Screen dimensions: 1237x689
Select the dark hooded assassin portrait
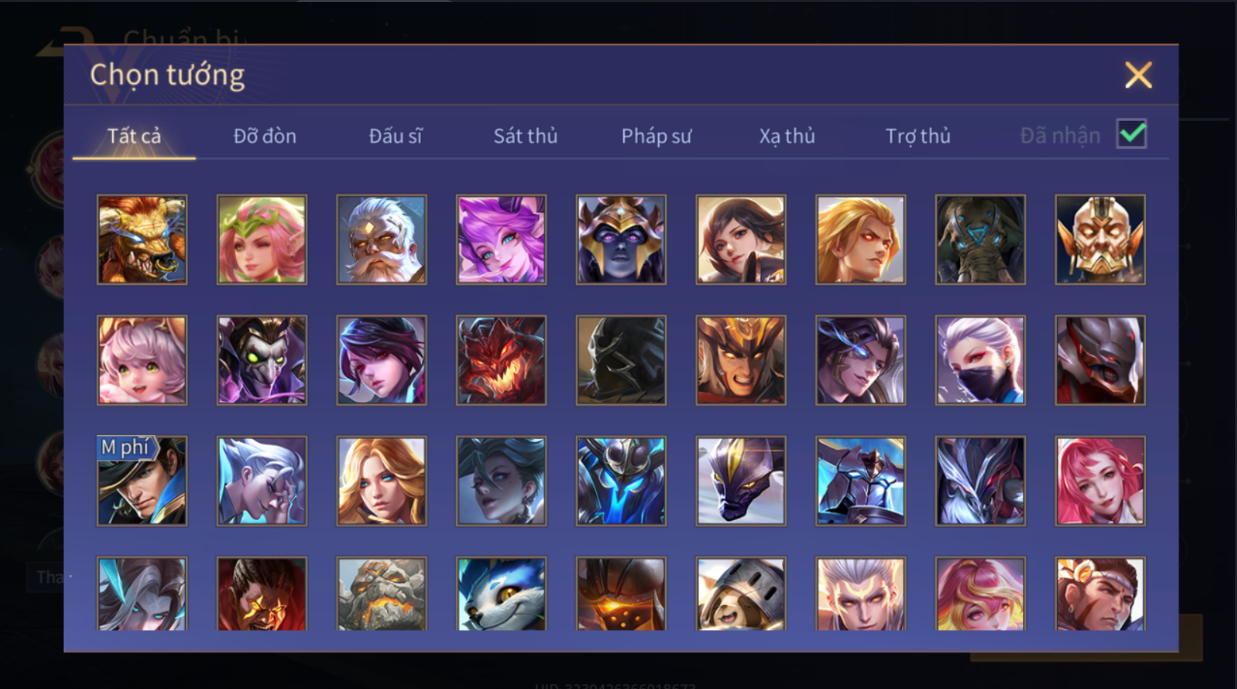[621, 361]
